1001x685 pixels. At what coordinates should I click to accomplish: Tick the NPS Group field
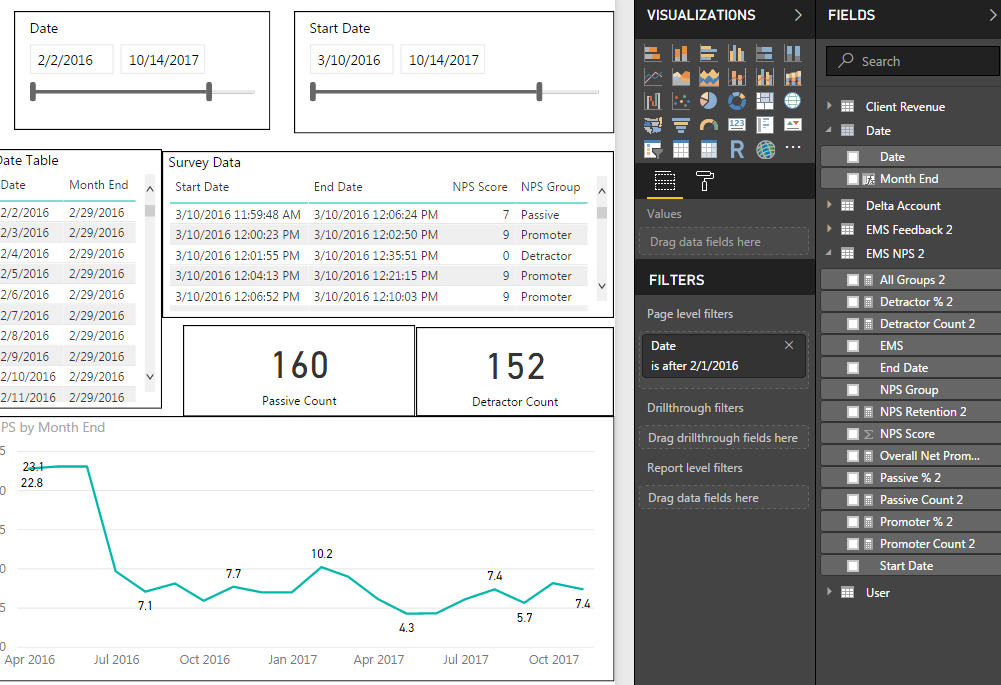pos(853,390)
